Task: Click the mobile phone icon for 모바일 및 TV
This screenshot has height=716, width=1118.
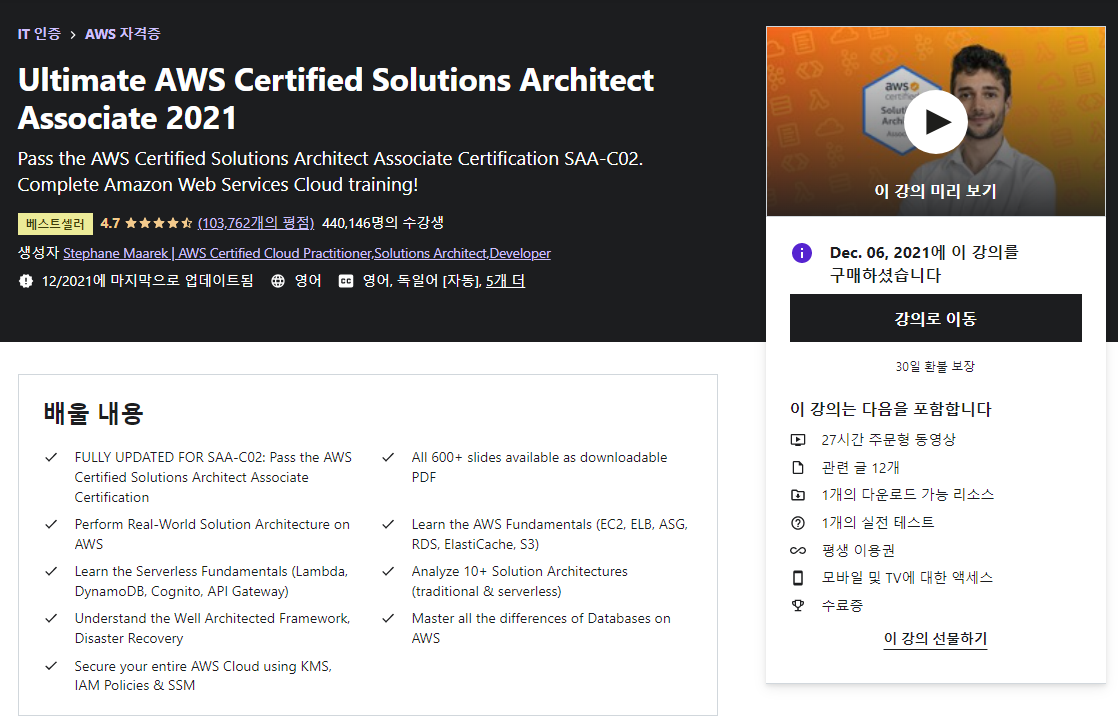Action: [x=798, y=578]
